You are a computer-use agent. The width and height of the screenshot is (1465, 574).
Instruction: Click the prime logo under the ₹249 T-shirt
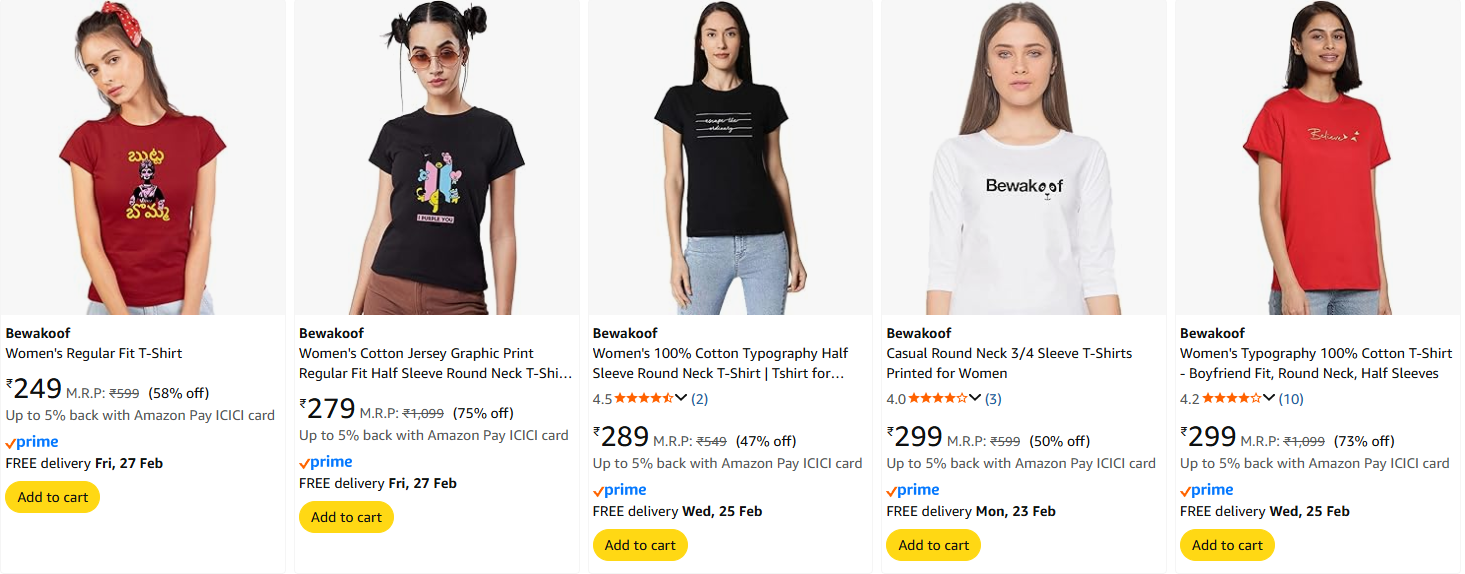click(x=32, y=442)
